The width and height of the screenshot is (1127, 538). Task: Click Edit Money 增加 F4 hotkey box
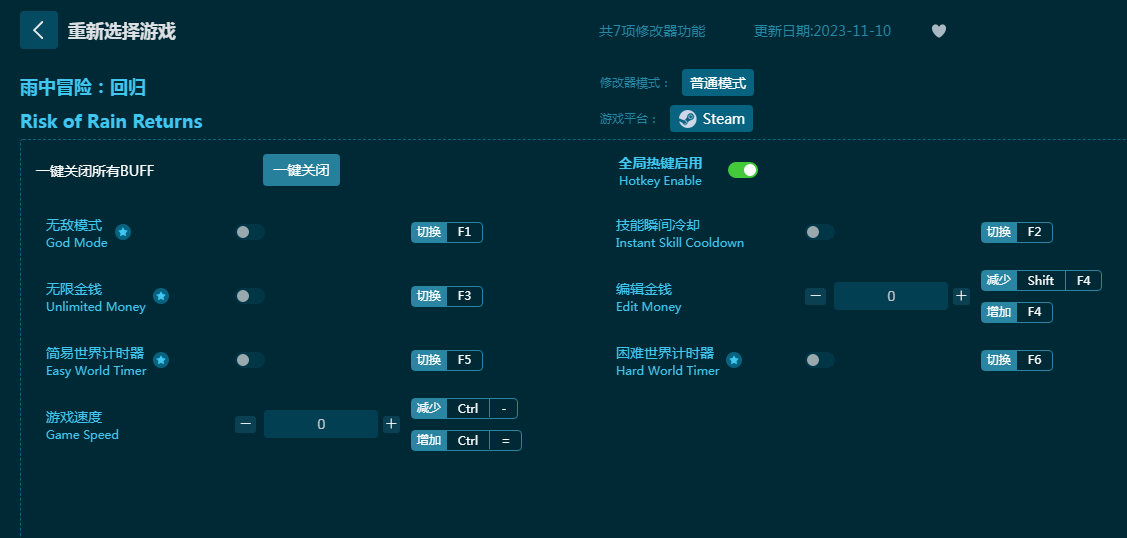pos(1017,312)
